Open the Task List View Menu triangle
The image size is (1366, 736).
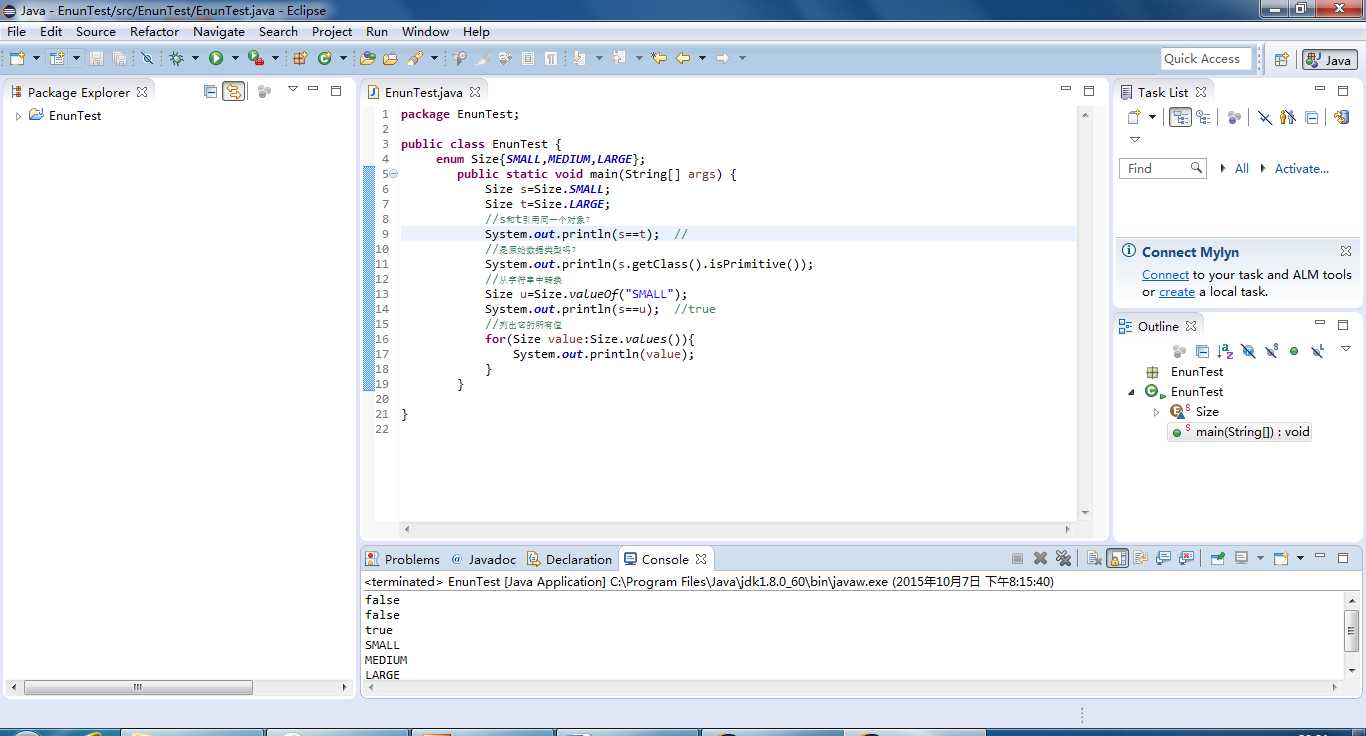(x=1134, y=140)
